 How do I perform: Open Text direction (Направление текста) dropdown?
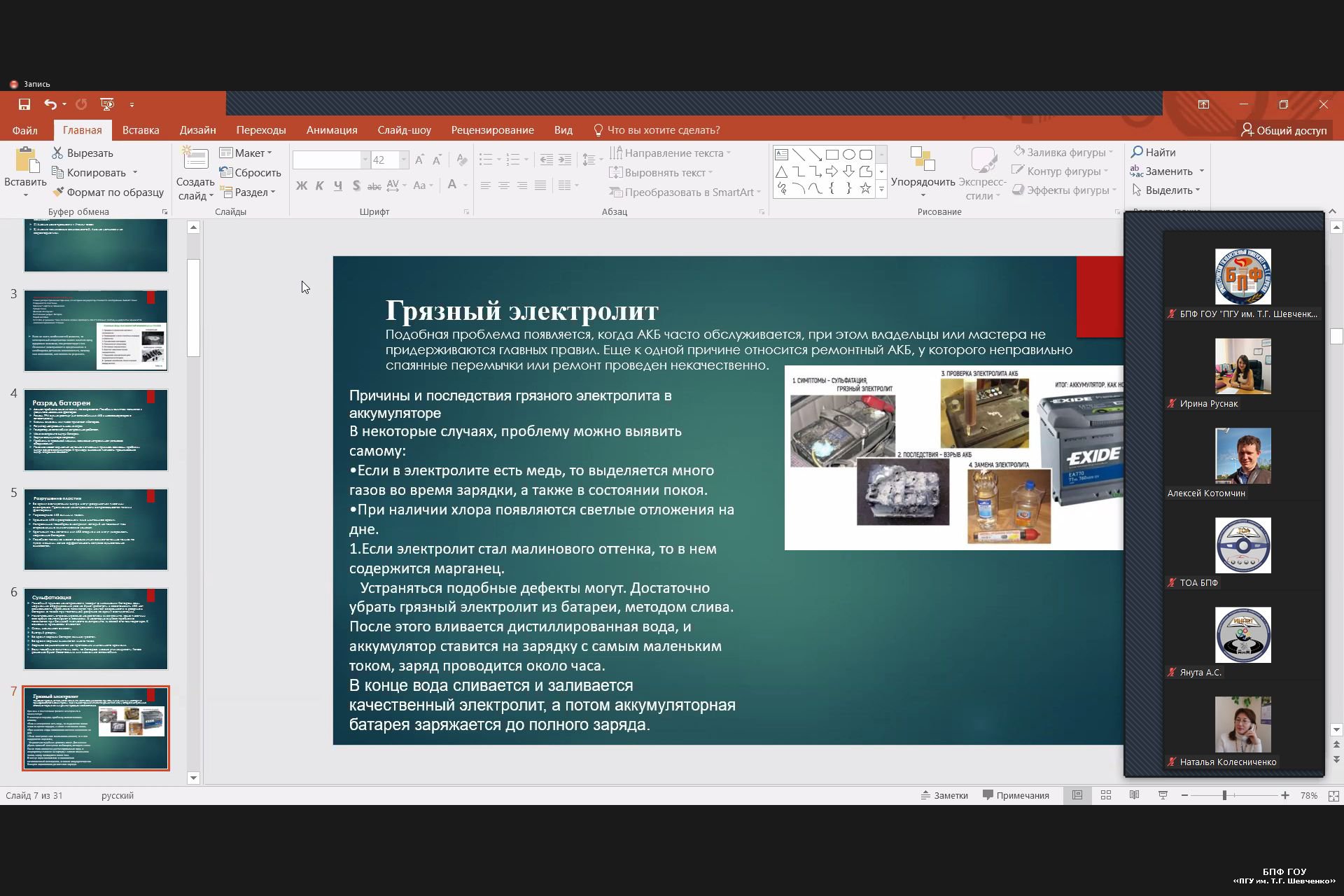[670, 153]
